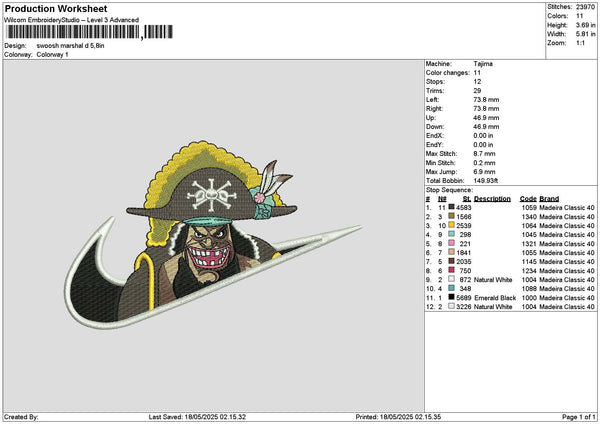Viewport: 600px width, 424px height.
Task: Select the Zoom value 1:1
Action: pos(580,43)
